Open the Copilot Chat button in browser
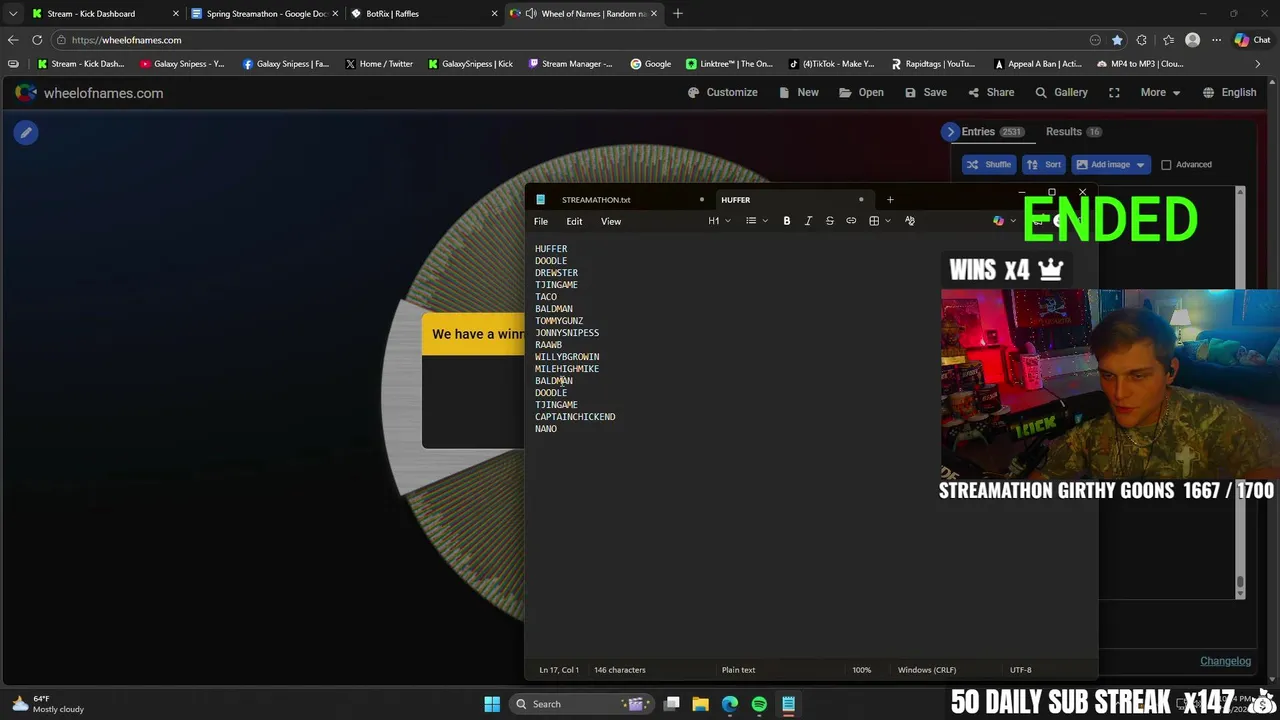 (x=1253, y=40)
